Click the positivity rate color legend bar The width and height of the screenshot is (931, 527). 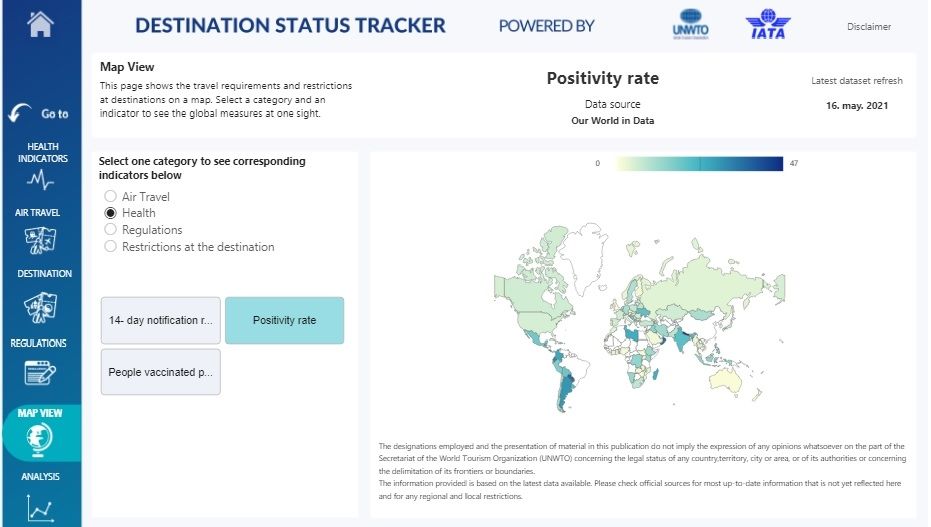point(699,164)
